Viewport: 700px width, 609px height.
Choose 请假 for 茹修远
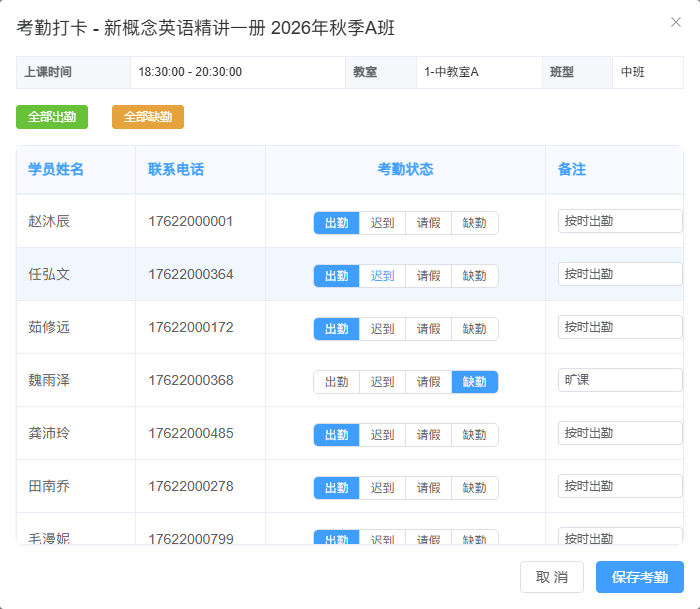click(x=429, y=329)
